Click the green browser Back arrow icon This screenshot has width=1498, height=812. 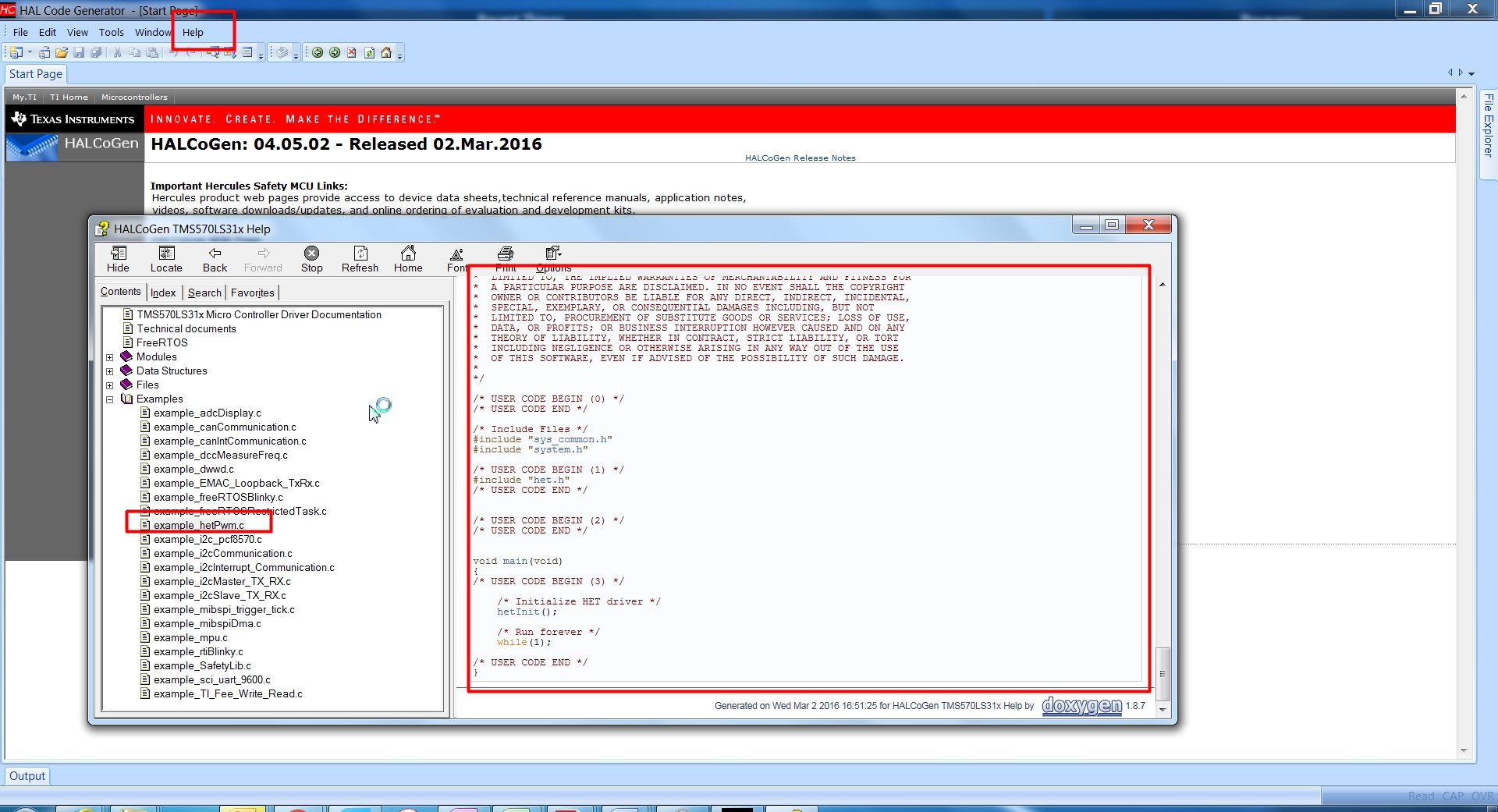318,52
